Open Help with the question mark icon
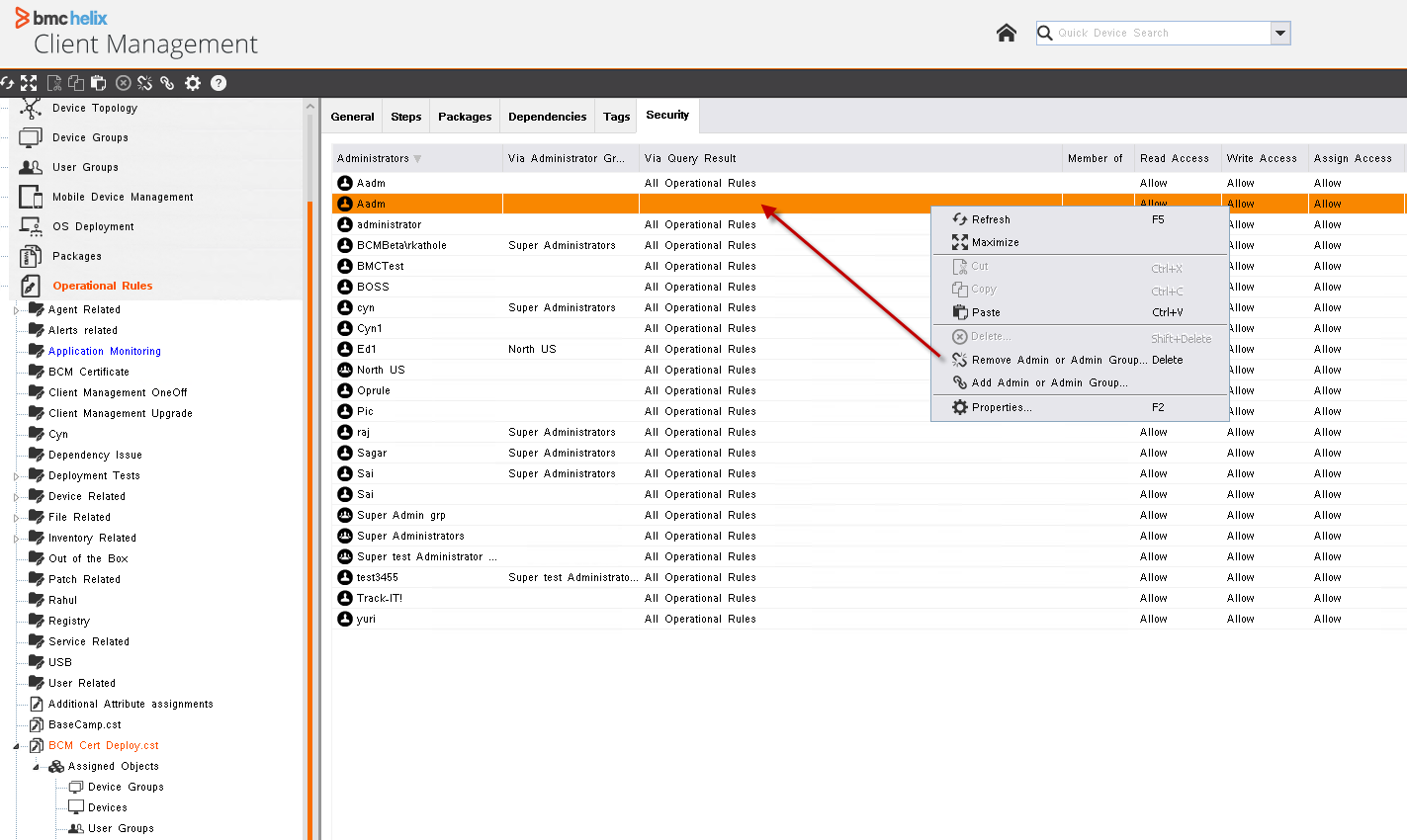1407x840 pixels. (x=219, y=83)
